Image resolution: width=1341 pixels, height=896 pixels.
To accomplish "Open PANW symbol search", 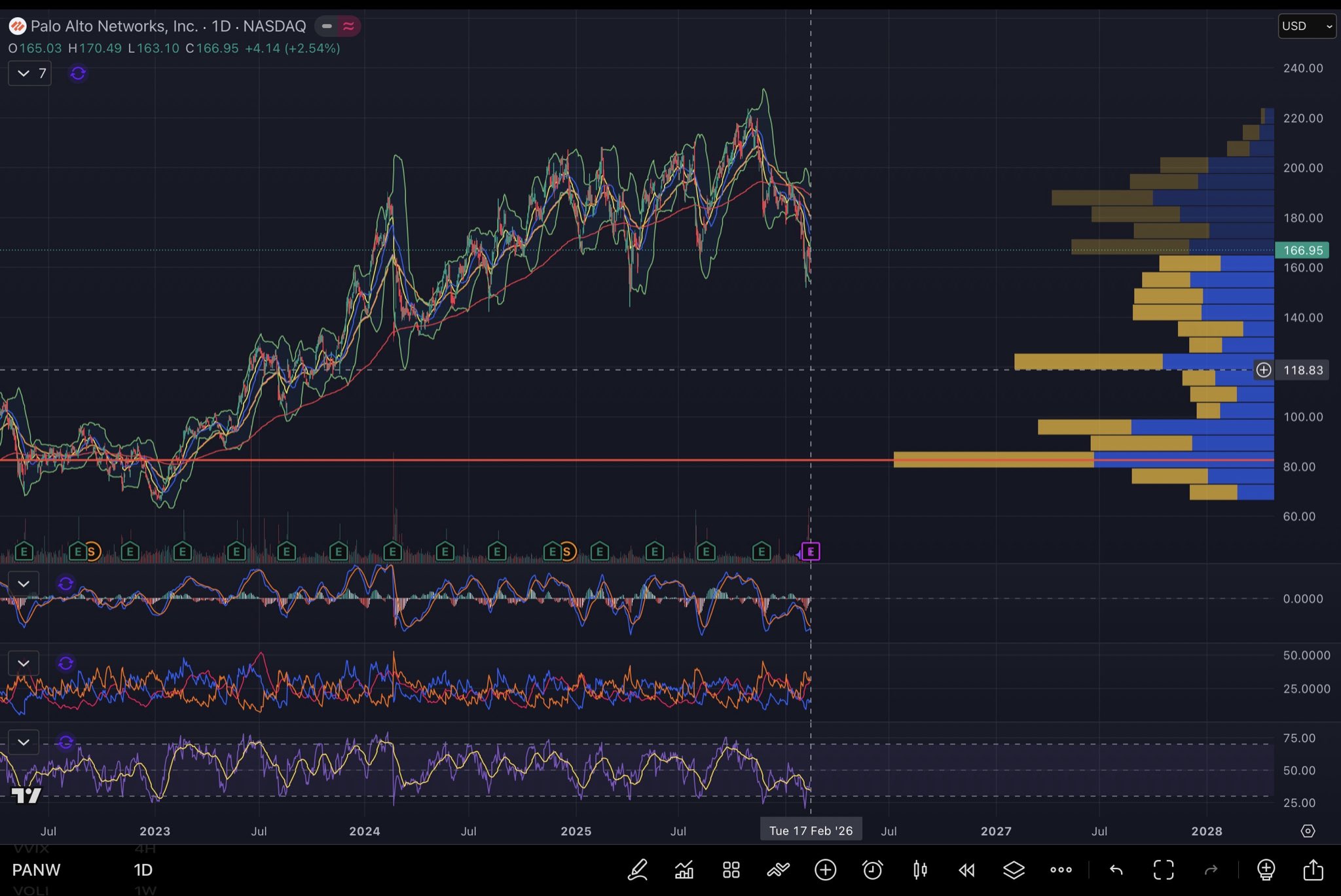I will pos(36,870).
